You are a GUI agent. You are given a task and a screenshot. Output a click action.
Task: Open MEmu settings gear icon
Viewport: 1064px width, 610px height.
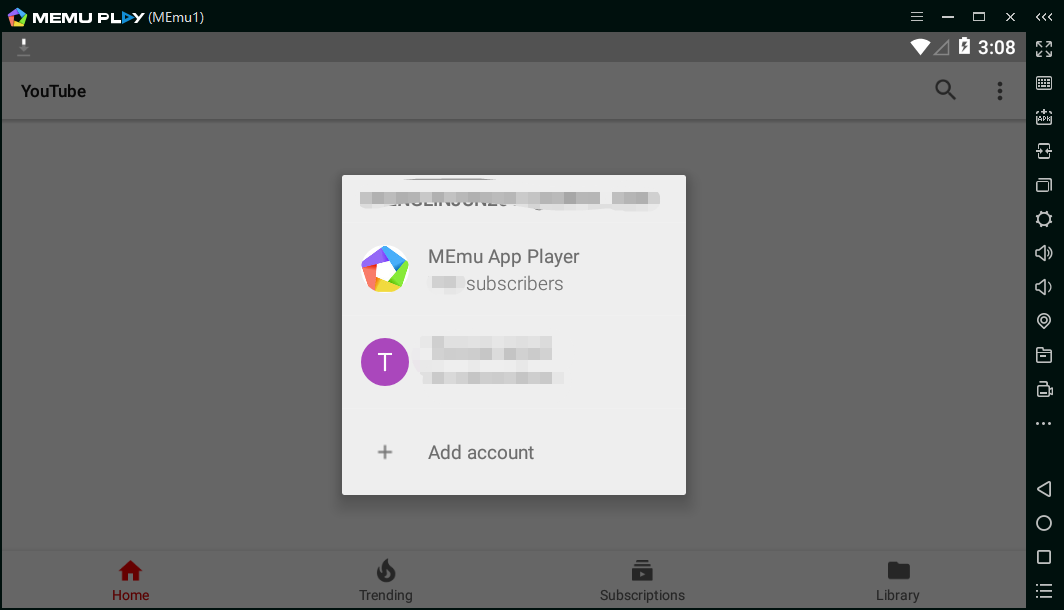pyautogui.click(x=1044, y=219)
